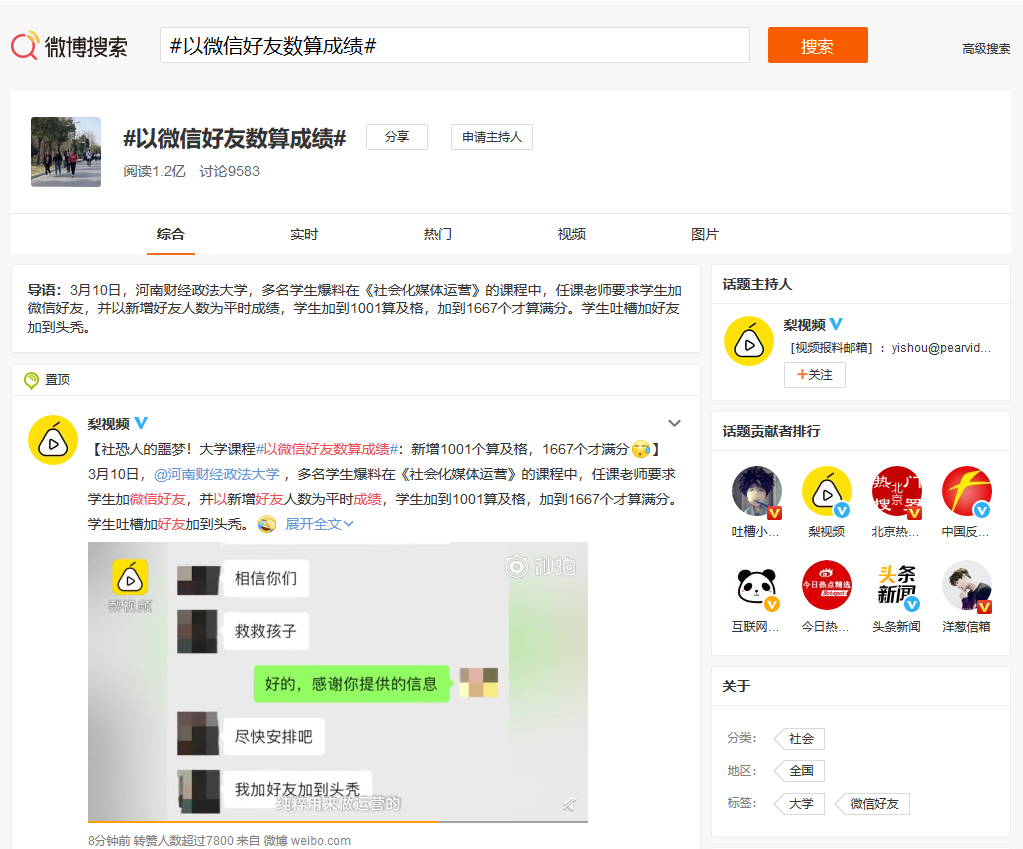Image resolution: width=1023 pixels, height=849 pixels.
Task: Click the 分享 share button
Action: [x=397, y=137]
